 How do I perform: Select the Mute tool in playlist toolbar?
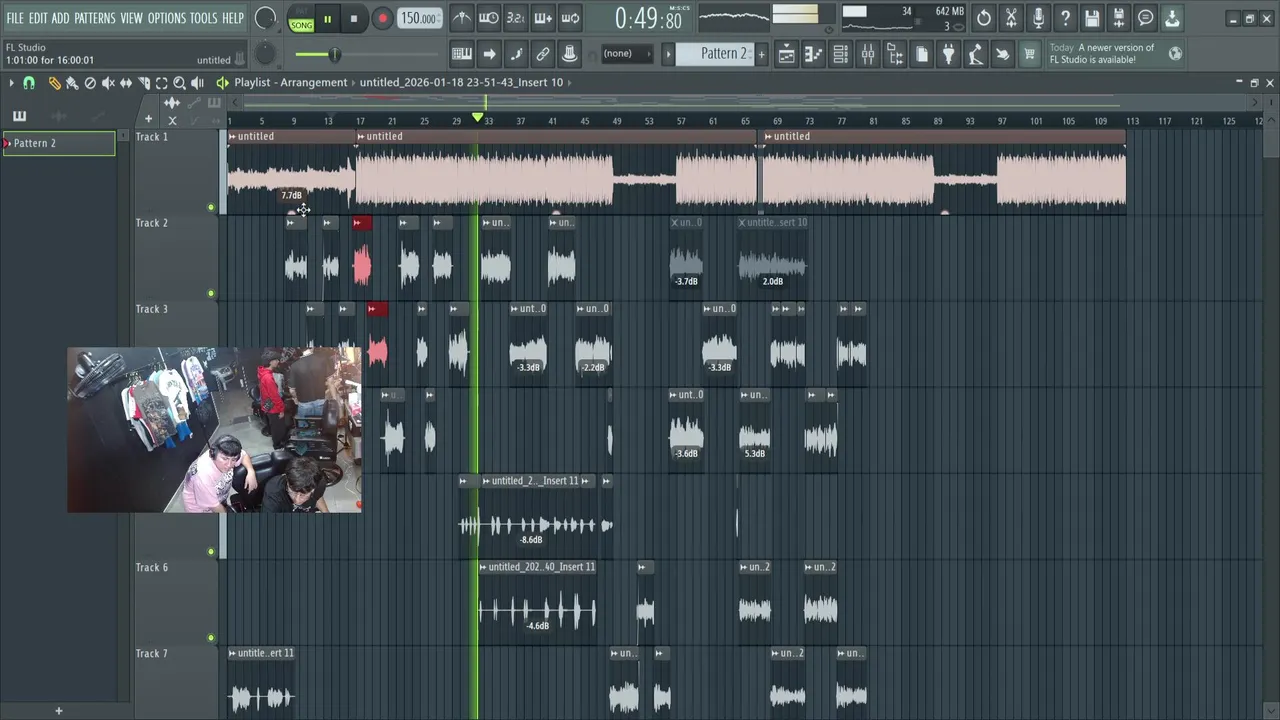point(108,83)
